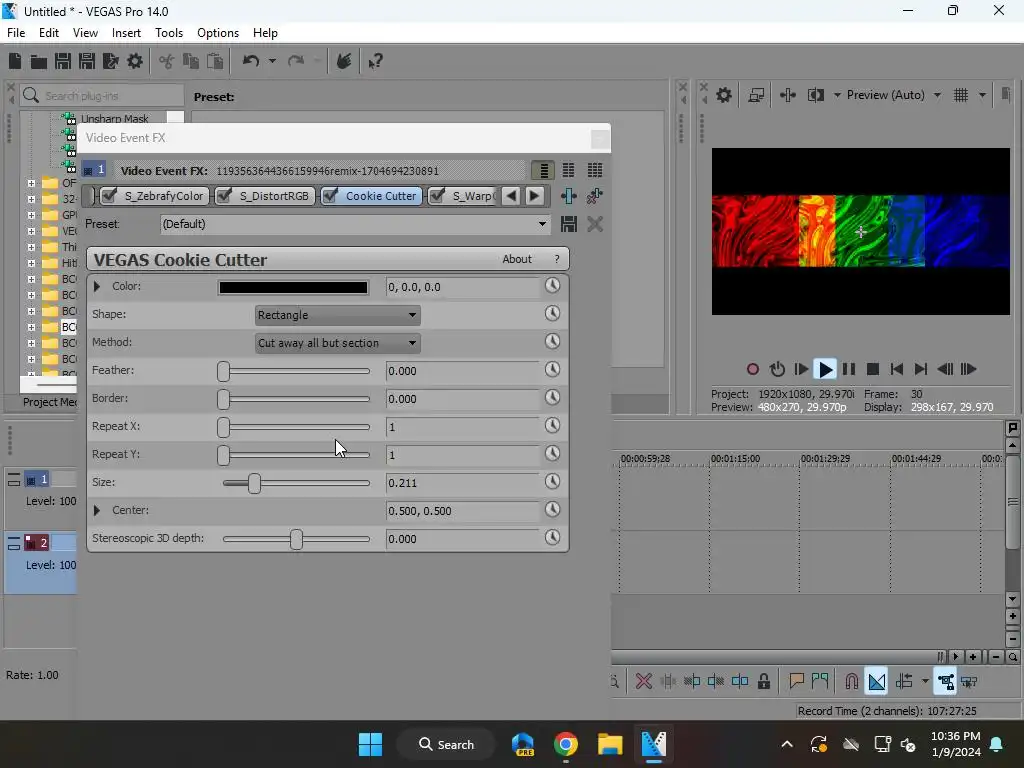Viewport: 1024px width, 768px height.
Task: Open the Method Cut away dropdown
Action: (x=337, y=343)
